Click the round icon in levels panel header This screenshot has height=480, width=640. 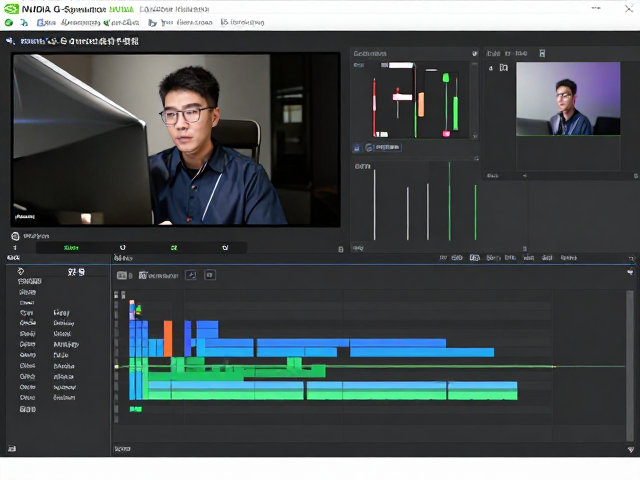(x=475, y=53)
